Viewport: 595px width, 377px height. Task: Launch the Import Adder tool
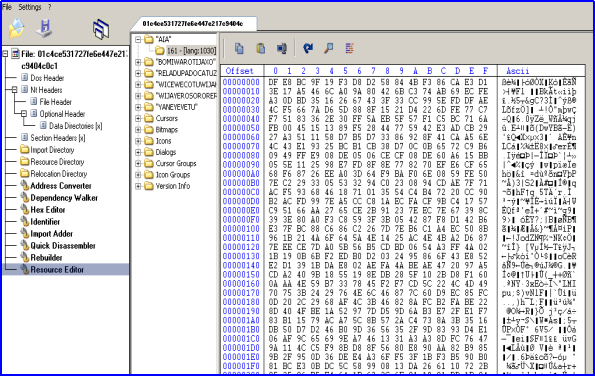[51, 234]
